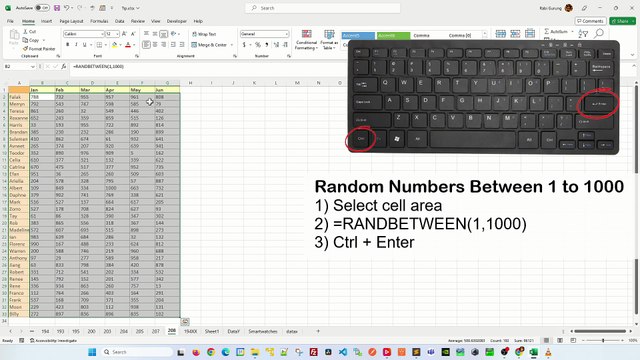Toggle Italic formatting
Viewport: 640px width, 360px height.
pos(76,44)
